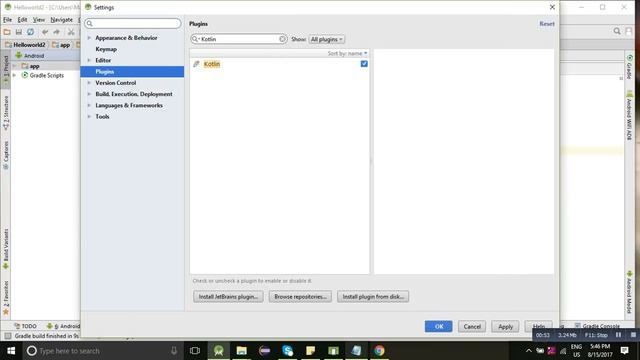Expand the Tools settings node

point(89,116)
